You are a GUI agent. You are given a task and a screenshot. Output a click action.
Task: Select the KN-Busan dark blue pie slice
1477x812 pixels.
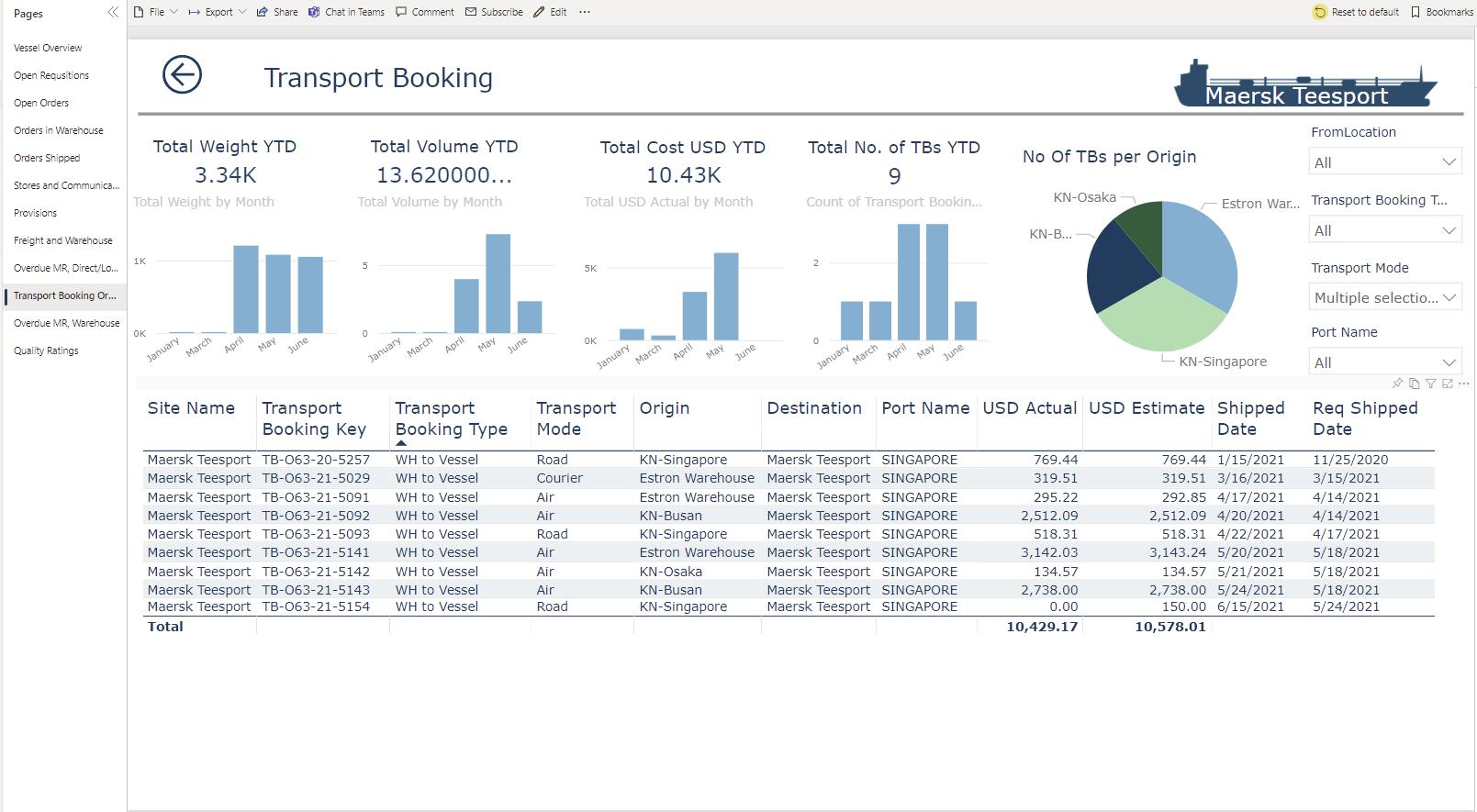pyautogui.click(x=1122, y=269)
